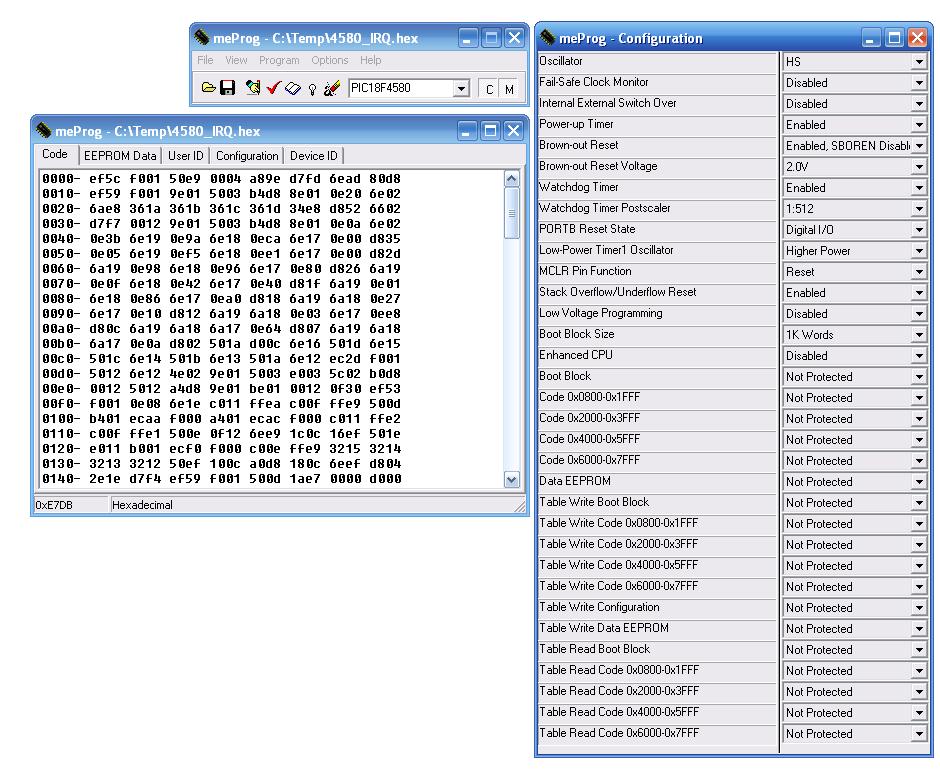
Task: Click the code row starting with 0000-
Action: click(x=221, y=179)
